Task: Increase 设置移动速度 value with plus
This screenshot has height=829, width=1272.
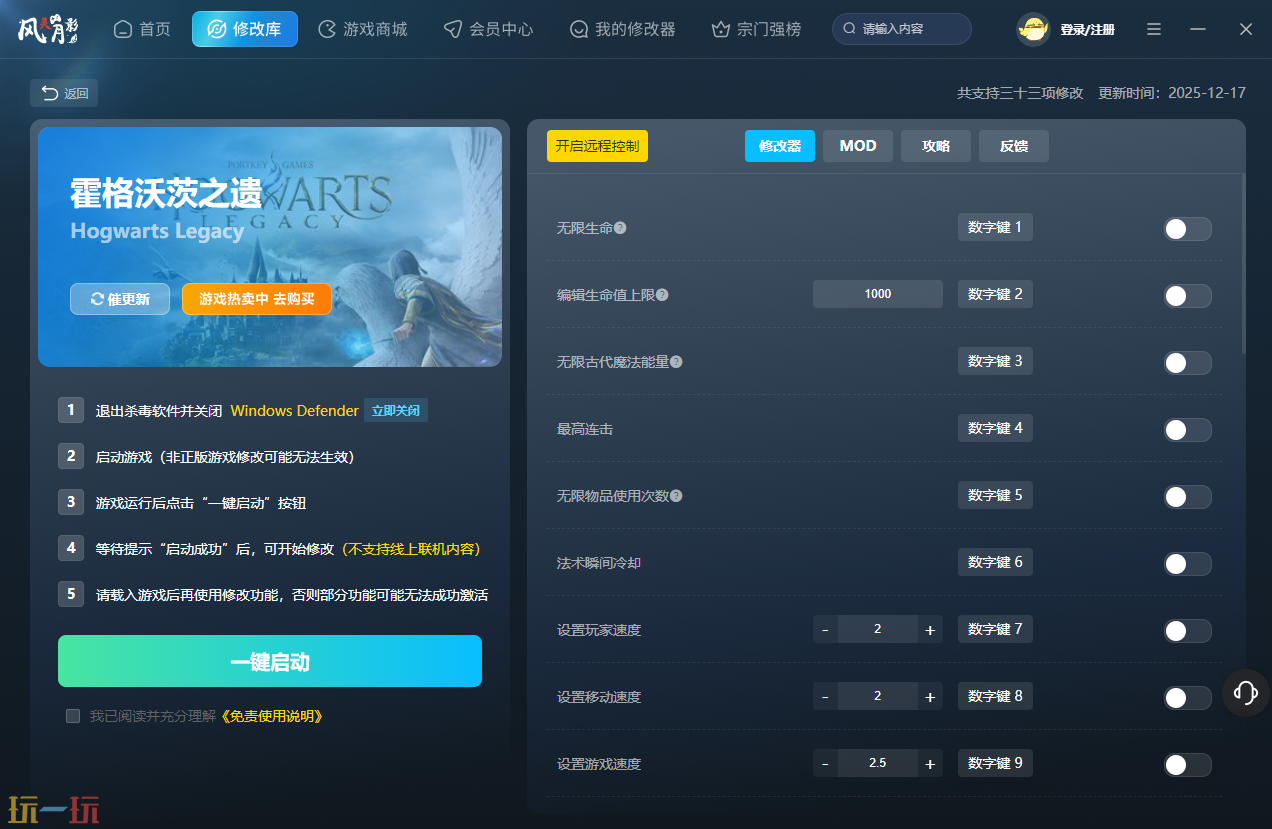Action: point(930,696)
